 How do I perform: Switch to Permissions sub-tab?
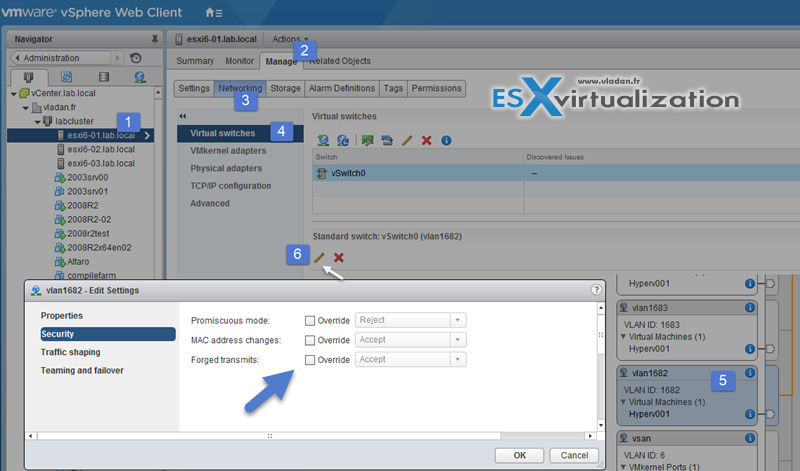point(436,88)
